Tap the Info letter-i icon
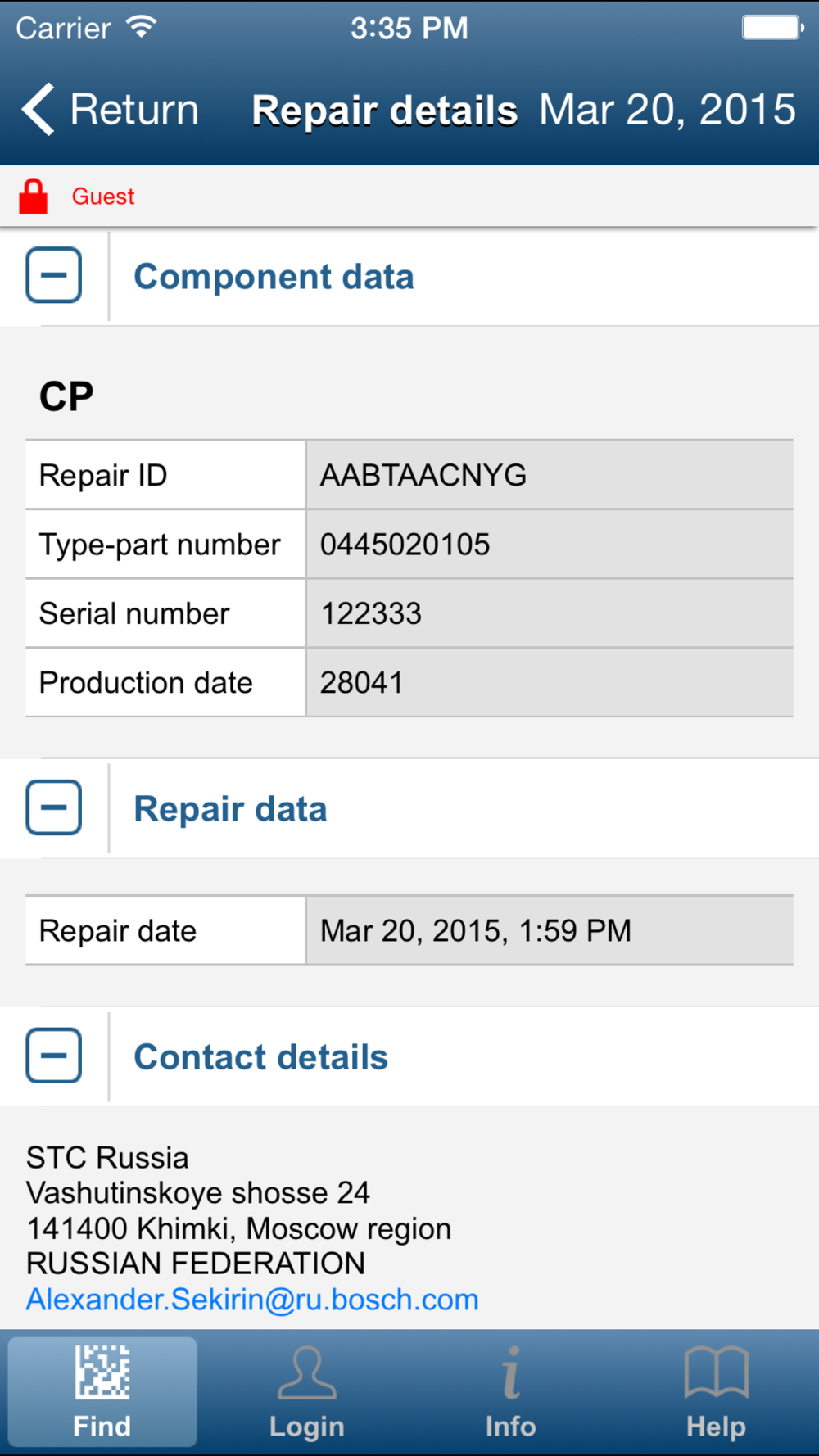819x1456 pixels. coord(511,1372)
